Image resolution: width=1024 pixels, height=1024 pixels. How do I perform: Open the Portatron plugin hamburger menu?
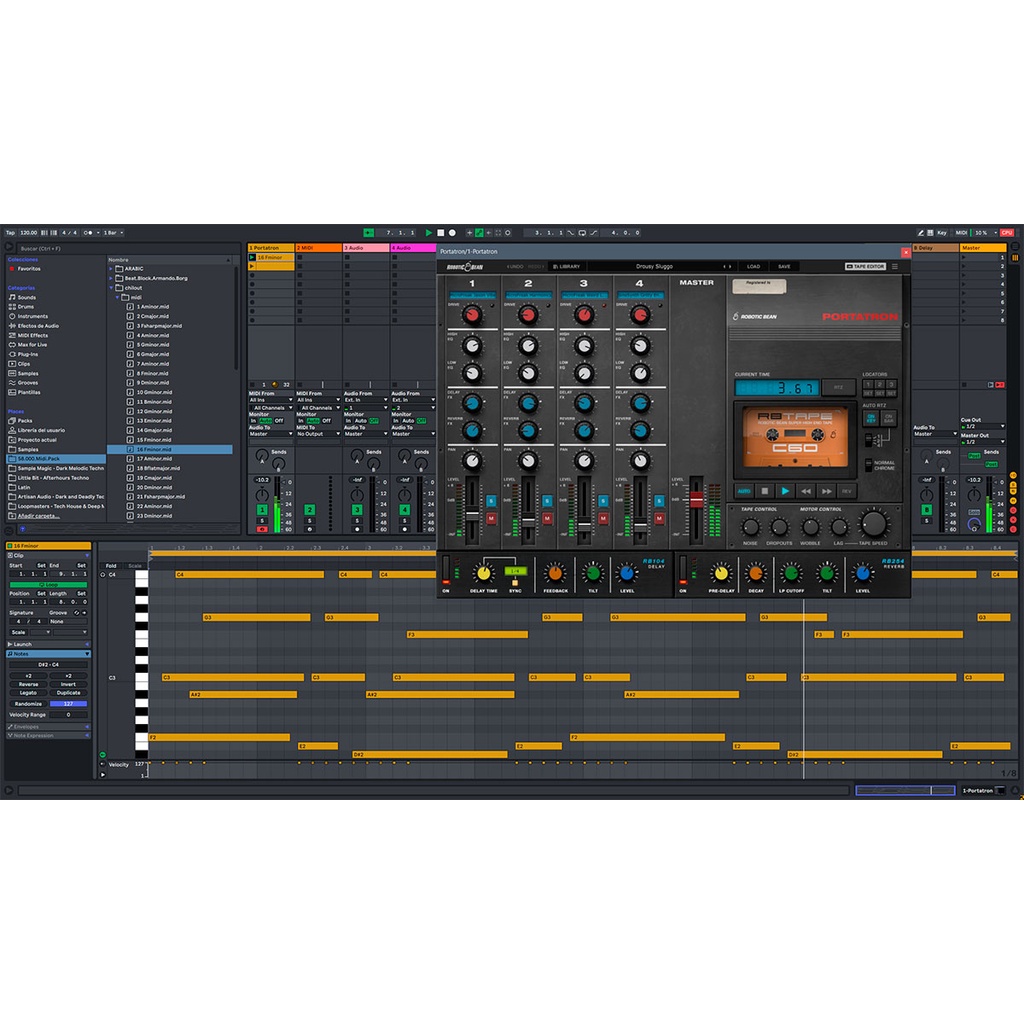point(894,266)
